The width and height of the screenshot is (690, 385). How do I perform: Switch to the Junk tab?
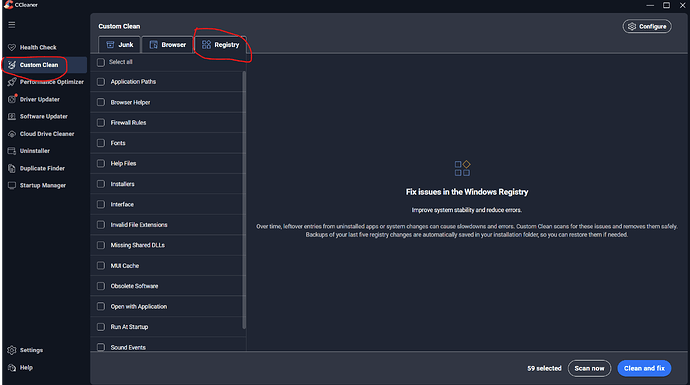119,45
